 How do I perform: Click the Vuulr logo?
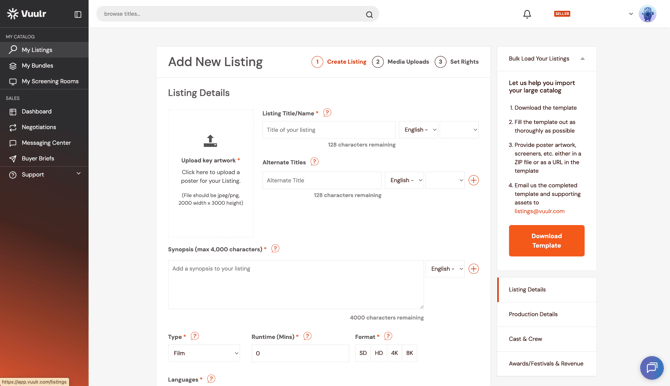[26, 14]
